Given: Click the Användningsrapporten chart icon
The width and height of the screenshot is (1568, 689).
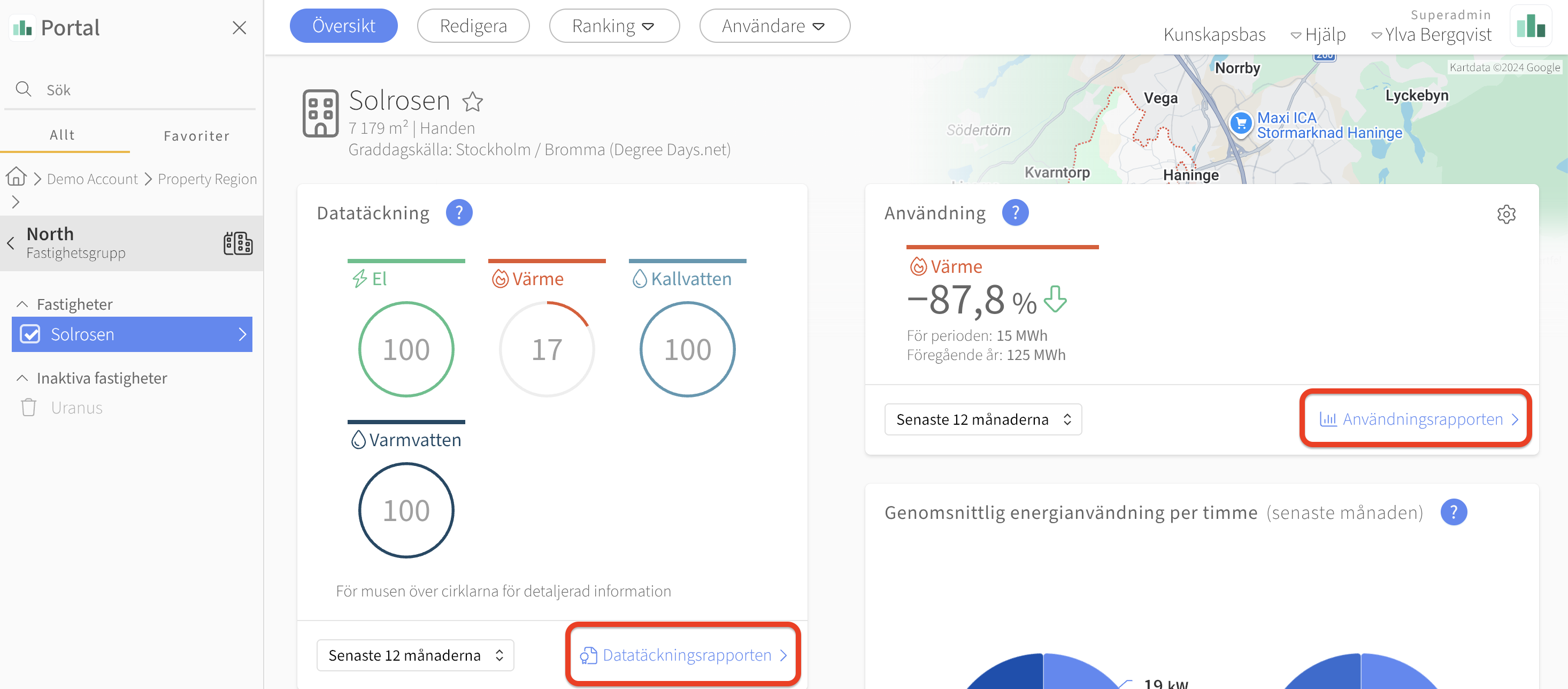Looking at the screenshot, I should [x=1327, y=419].
